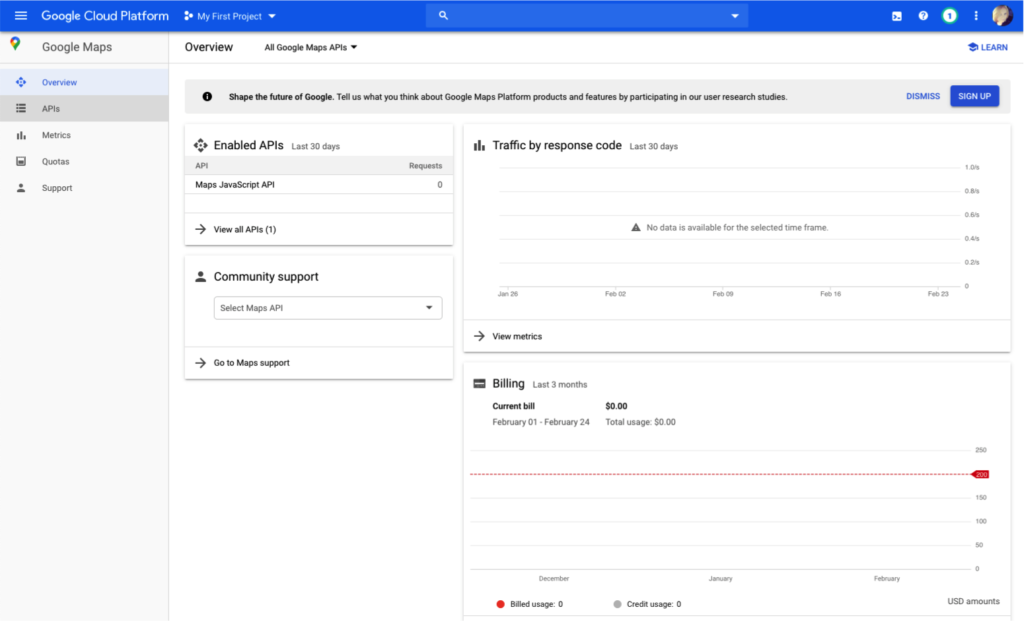The width and height of the screenshot is (1024, 622).
Task: Click the arrow beside View metrics
Action: click(x=479, y=336)
